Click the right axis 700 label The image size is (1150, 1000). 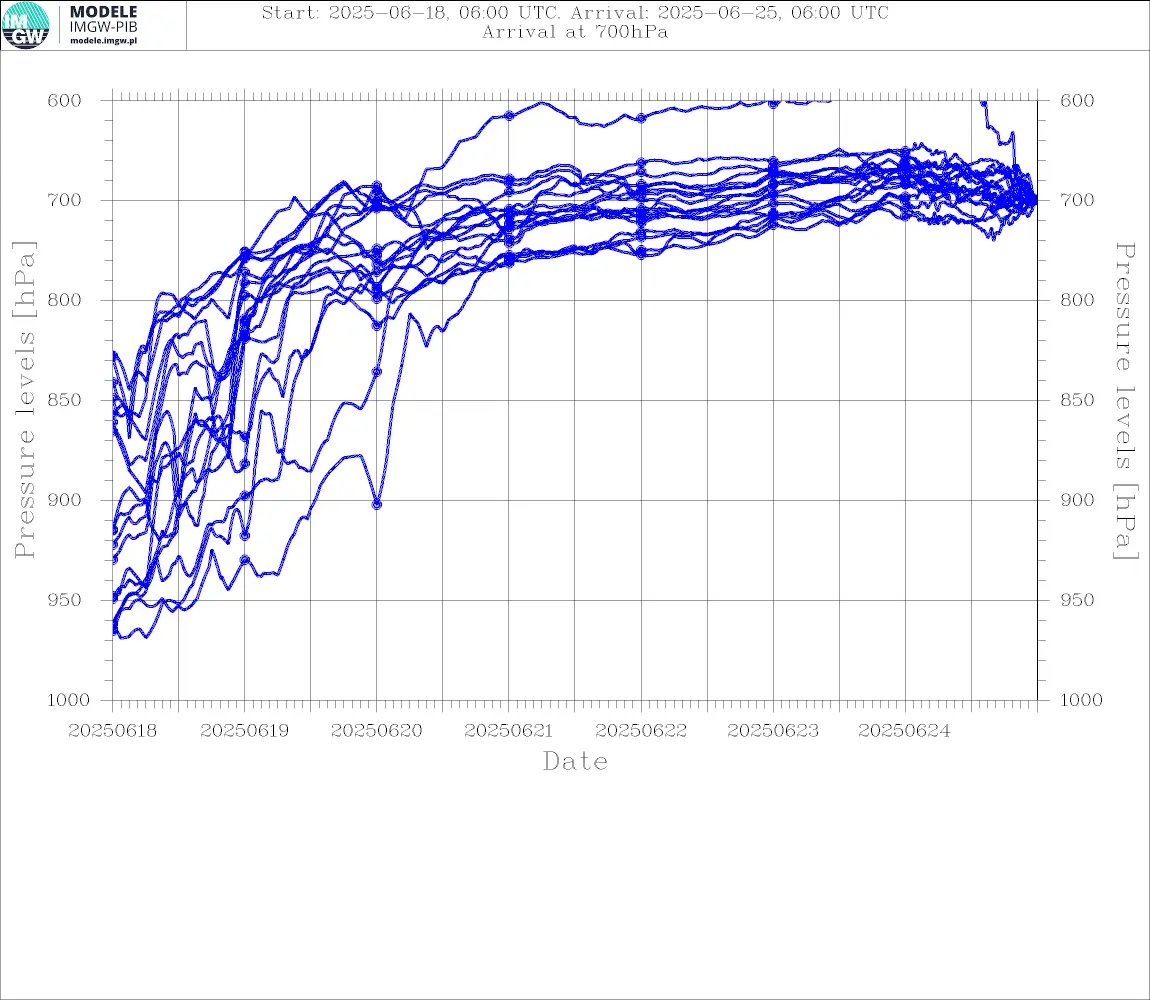1077,200
